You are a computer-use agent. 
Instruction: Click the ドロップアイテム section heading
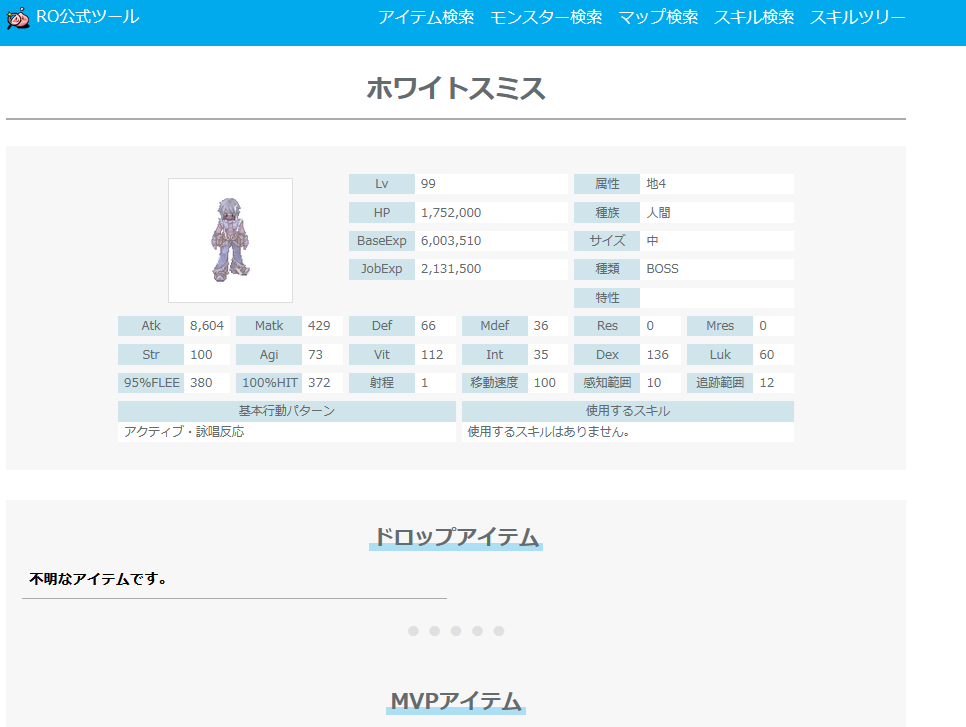point(456,537)
